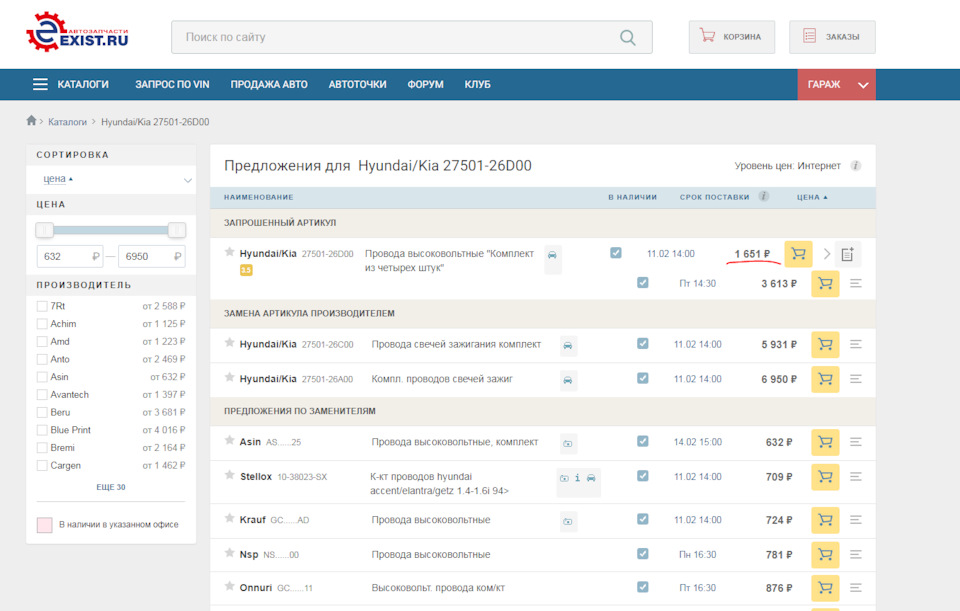Open the Заказы orders button
Image resolution: width=960 pixels, height=611 pixels.
831,37
